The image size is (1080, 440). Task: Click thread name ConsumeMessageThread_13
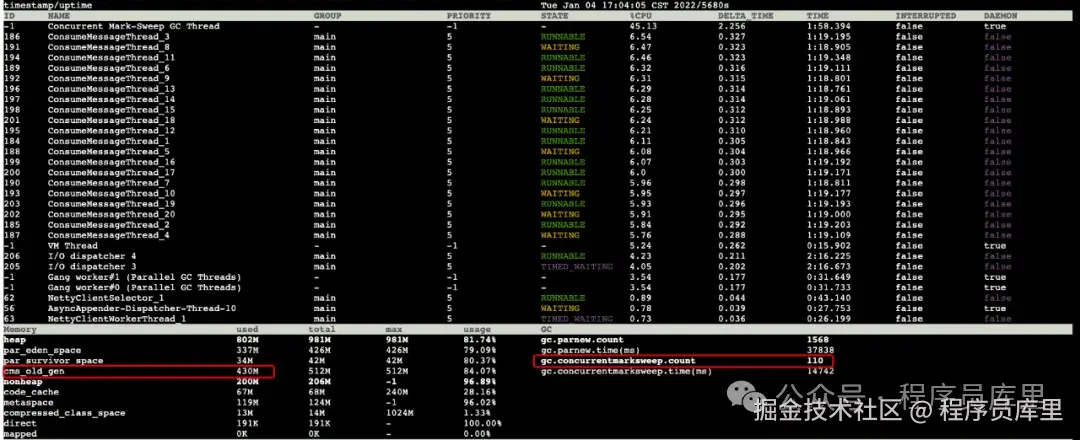111,89
